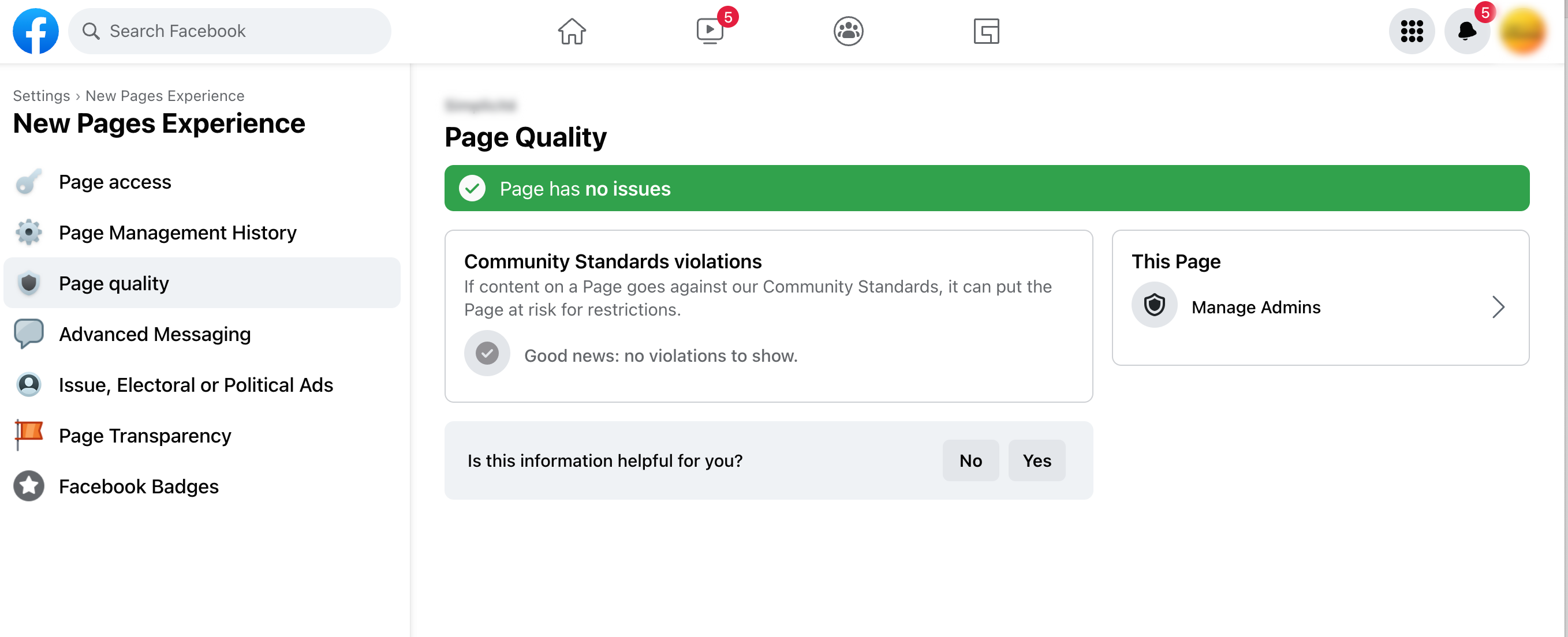Open Advanced Messaging settings
Viewport: 1568px width, 637px height.
[x=155, y=334]
